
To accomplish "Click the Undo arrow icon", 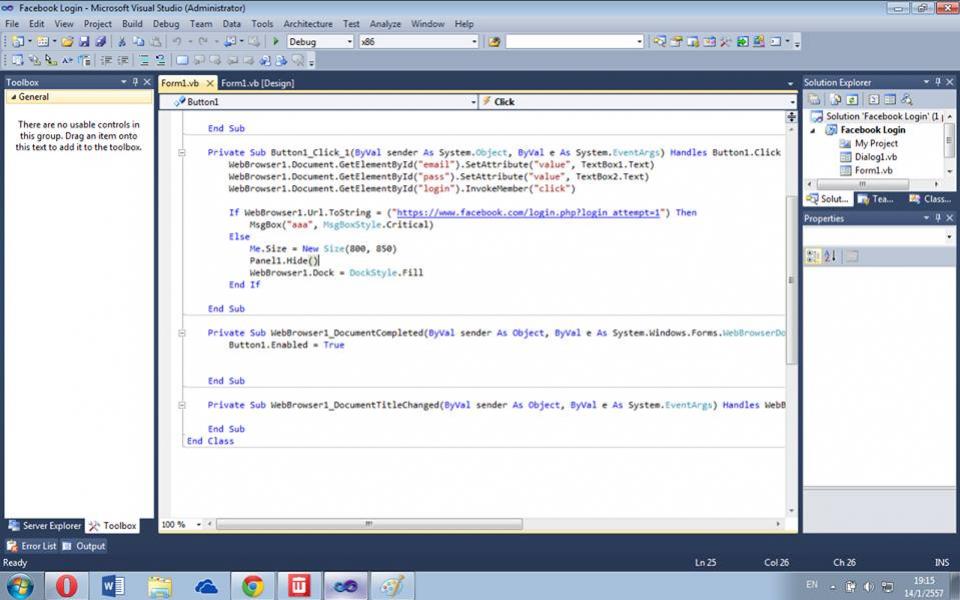I will [x=177, y=42].
